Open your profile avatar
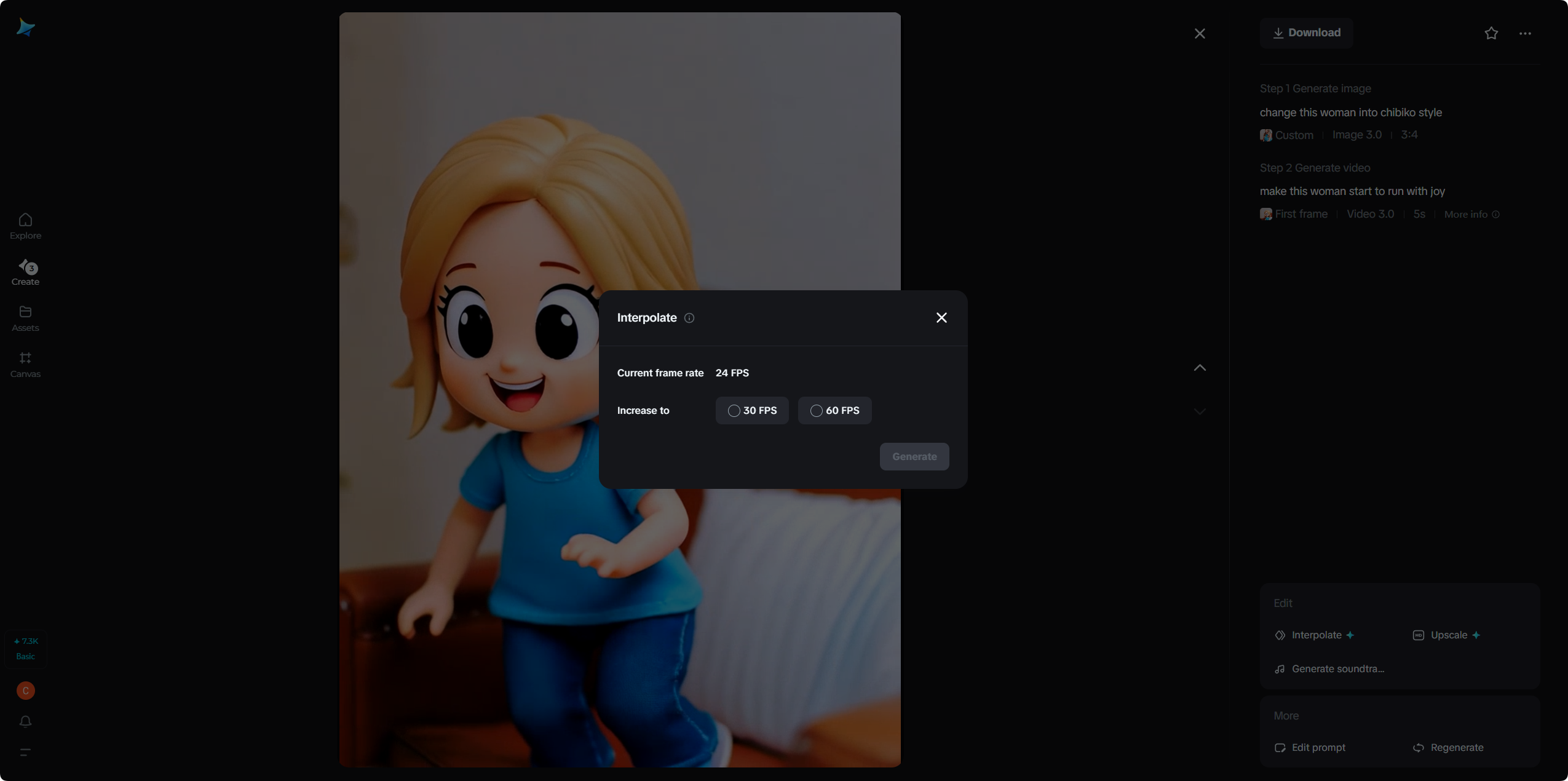 click(25, 691)
